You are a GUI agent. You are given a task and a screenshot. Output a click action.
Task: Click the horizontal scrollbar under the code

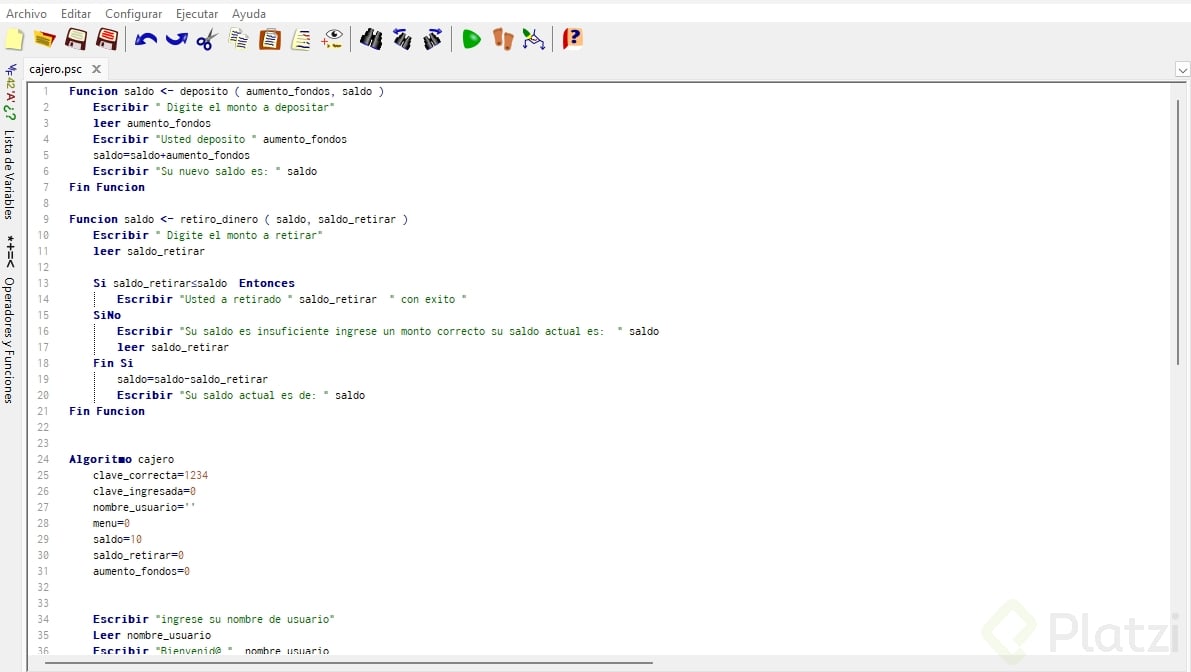pos(348,663)
